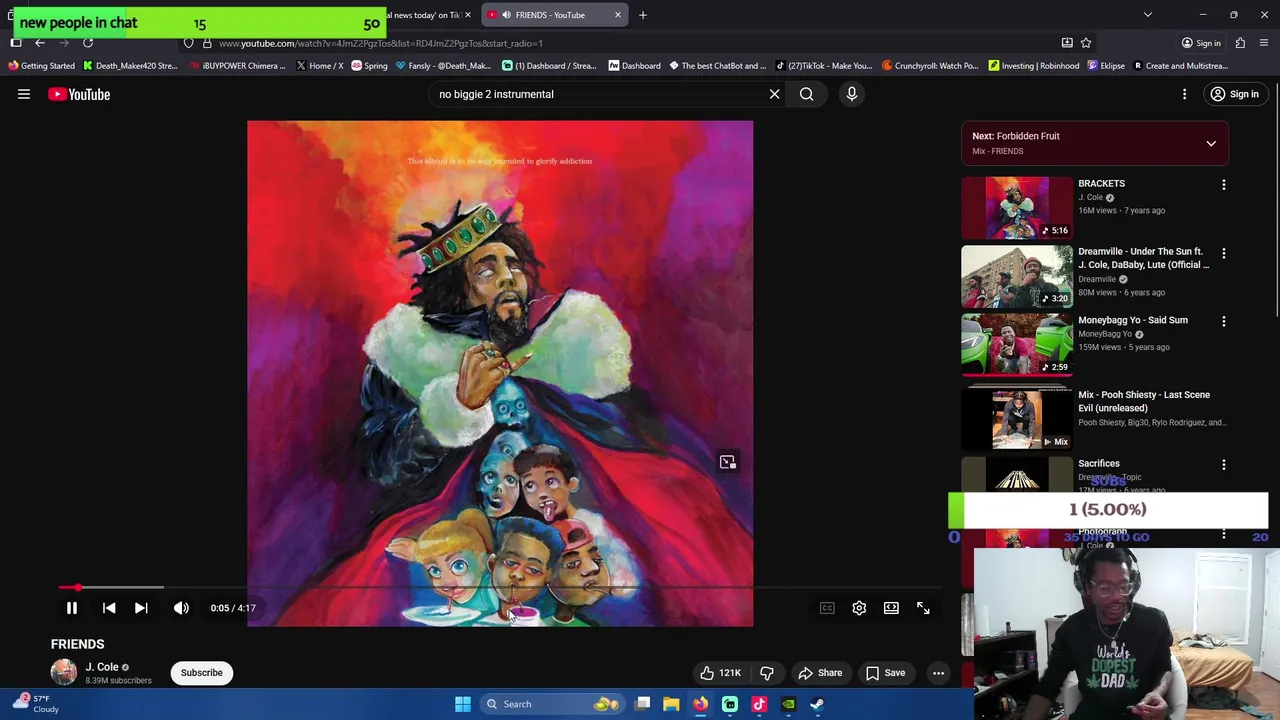Open the Spring bookmark
The width and height of the screenshot is (1280, 720).
click(x=369, y=66)
